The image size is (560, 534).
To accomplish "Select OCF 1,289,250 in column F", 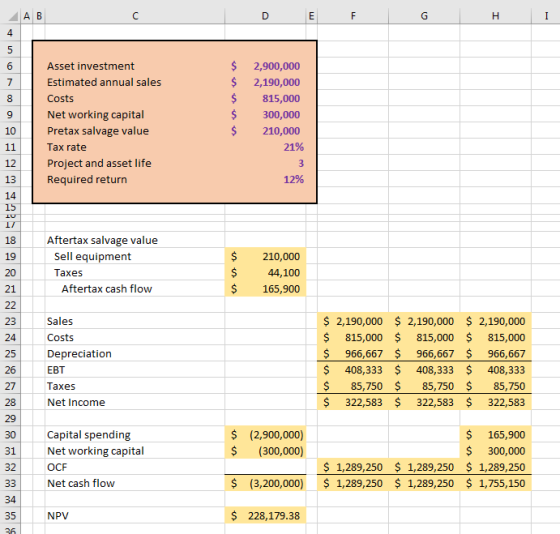I will click(x=353, y=467).
